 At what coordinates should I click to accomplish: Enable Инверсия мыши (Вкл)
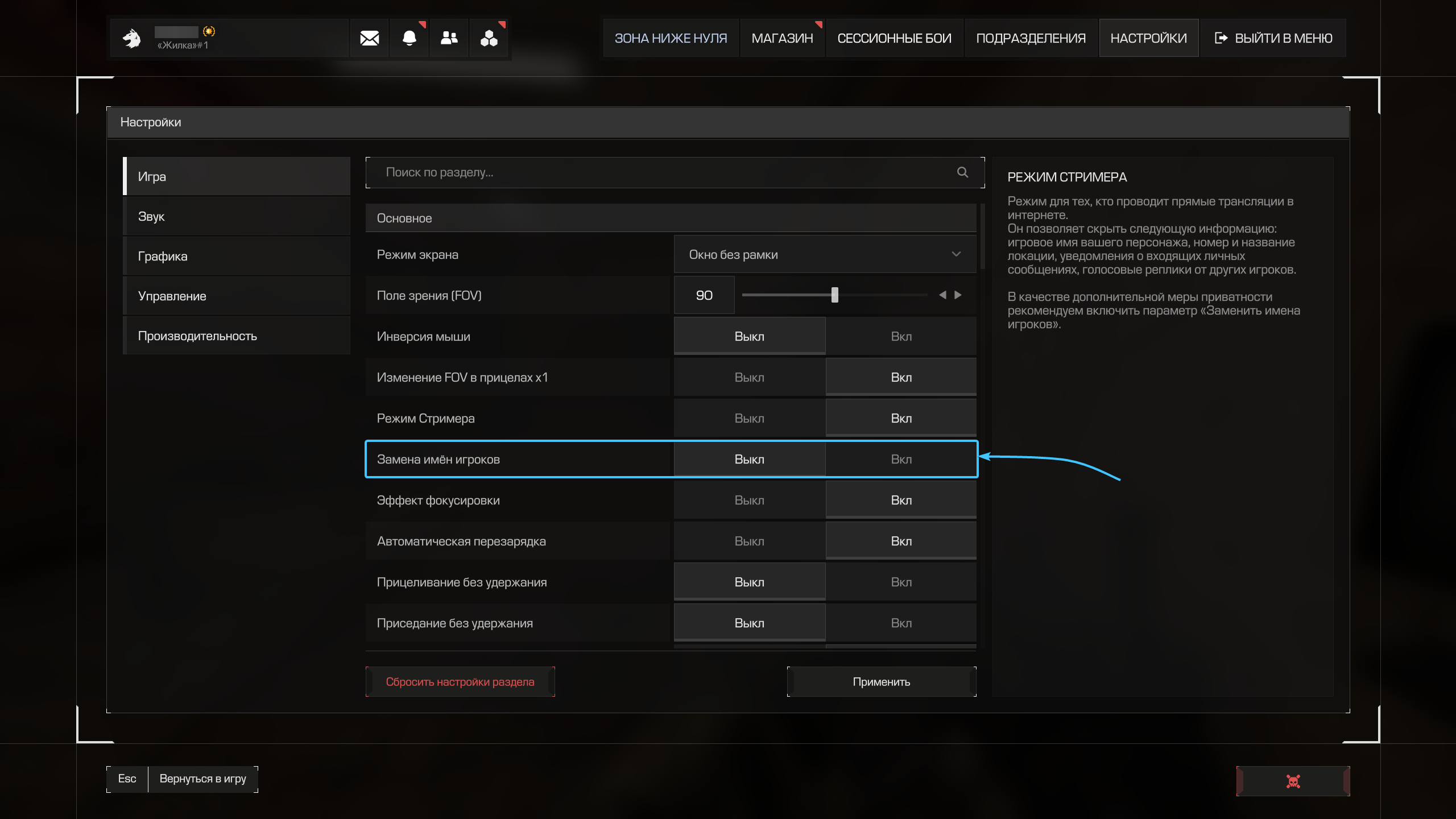point(901,337)
